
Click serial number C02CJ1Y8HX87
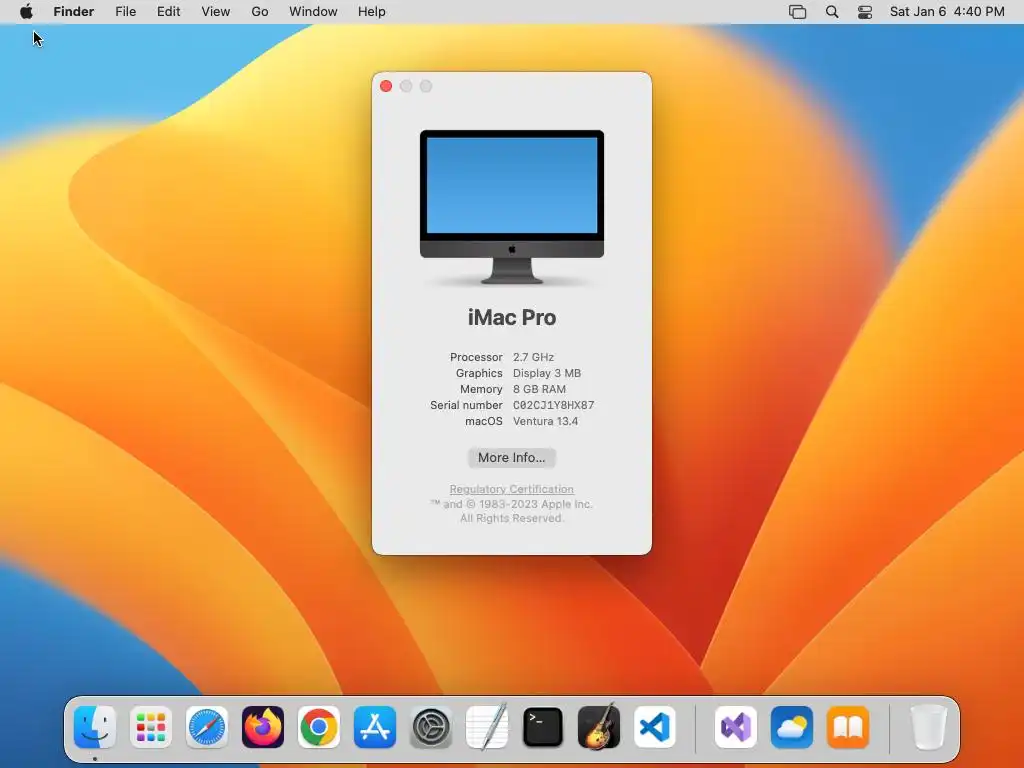coord(554,405)
